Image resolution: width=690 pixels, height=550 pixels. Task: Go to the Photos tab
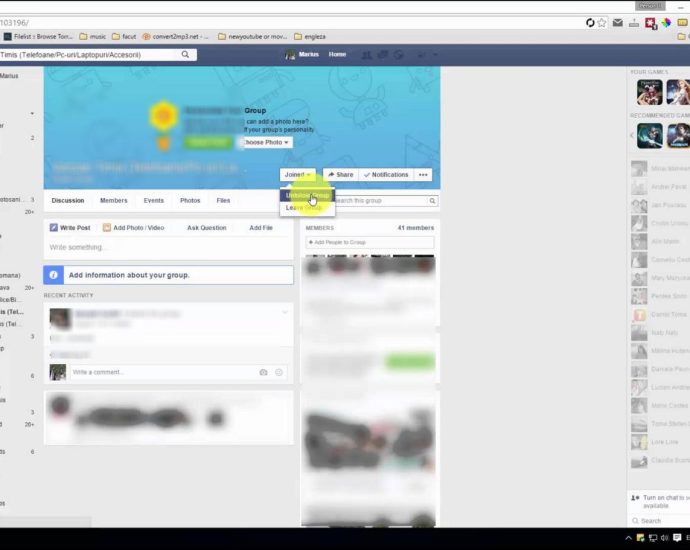190,201
